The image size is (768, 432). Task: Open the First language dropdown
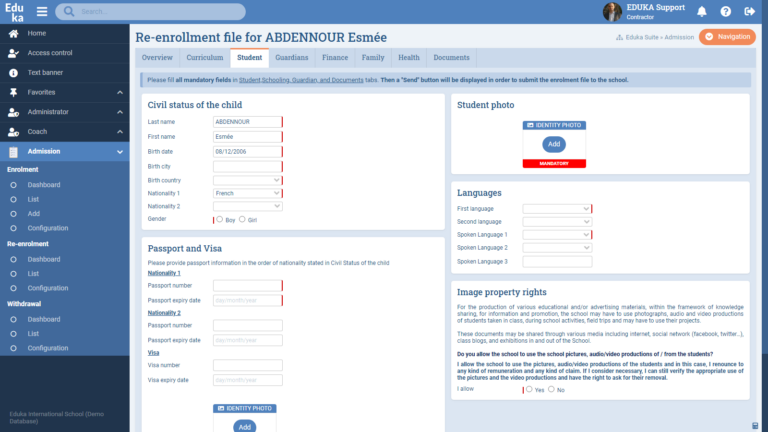point(556,209)
